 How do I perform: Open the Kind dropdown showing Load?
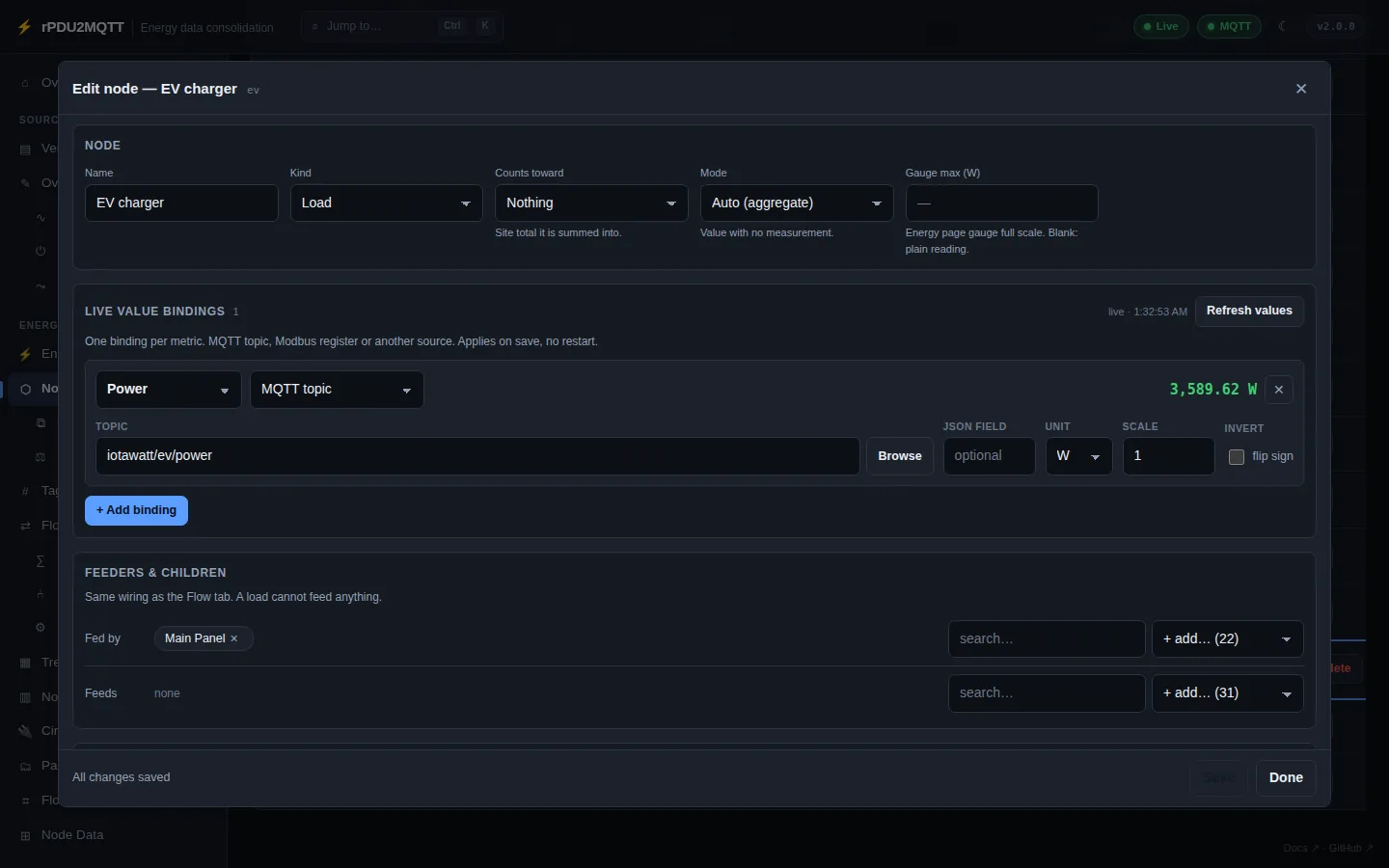[386, 203]
